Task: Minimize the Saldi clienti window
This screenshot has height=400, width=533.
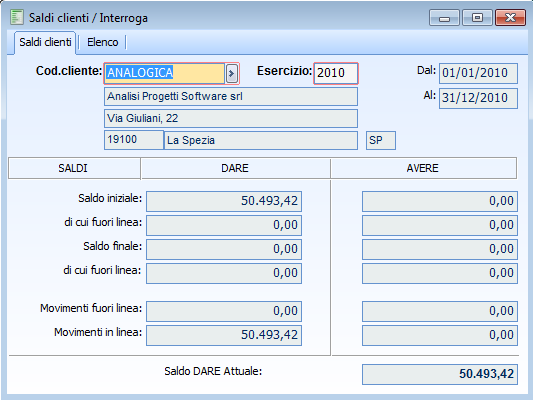Action: [x=444, y=18]
